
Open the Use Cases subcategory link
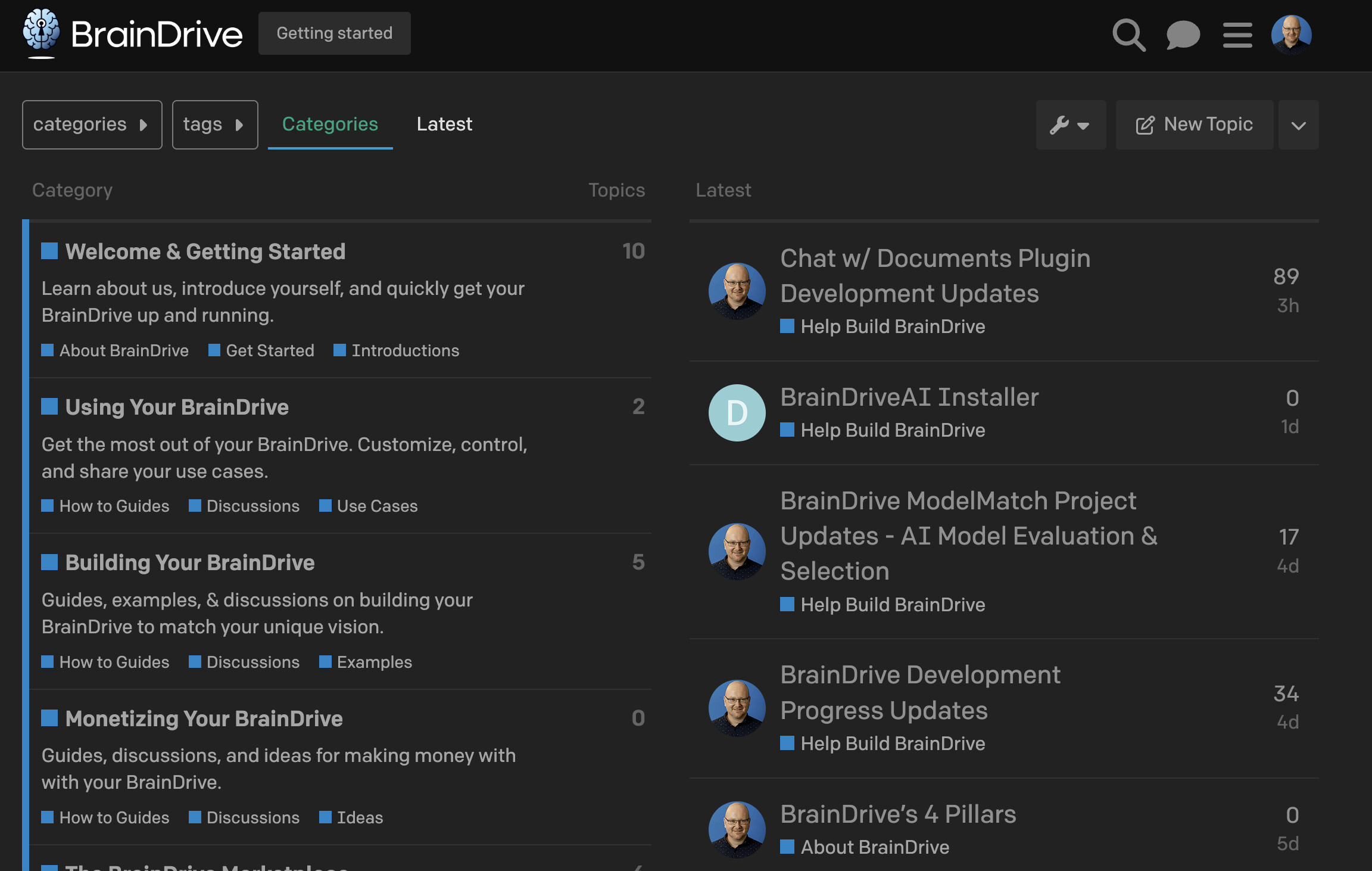[x=377, y=506]
